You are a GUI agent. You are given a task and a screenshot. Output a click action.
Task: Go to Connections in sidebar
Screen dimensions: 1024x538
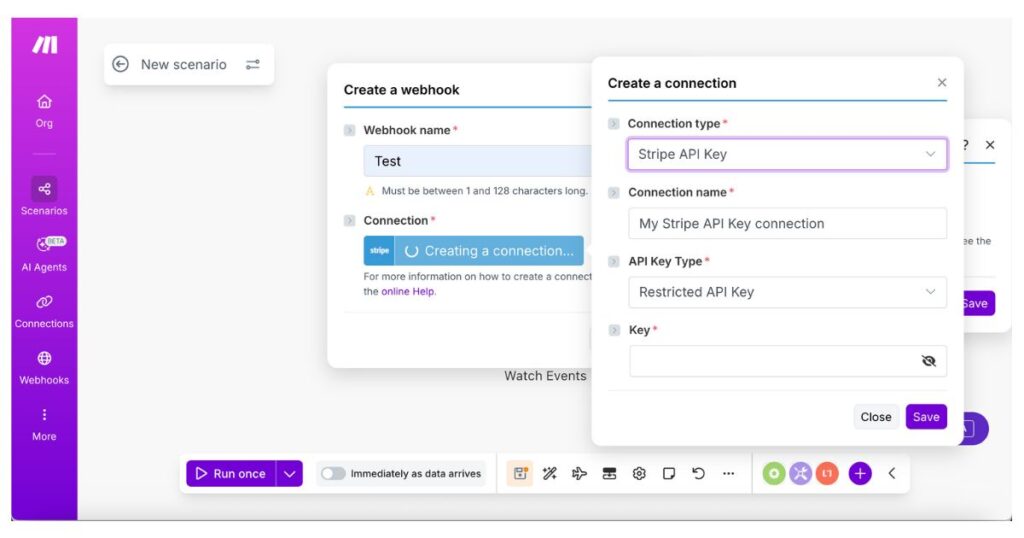(x=44, y=311)
